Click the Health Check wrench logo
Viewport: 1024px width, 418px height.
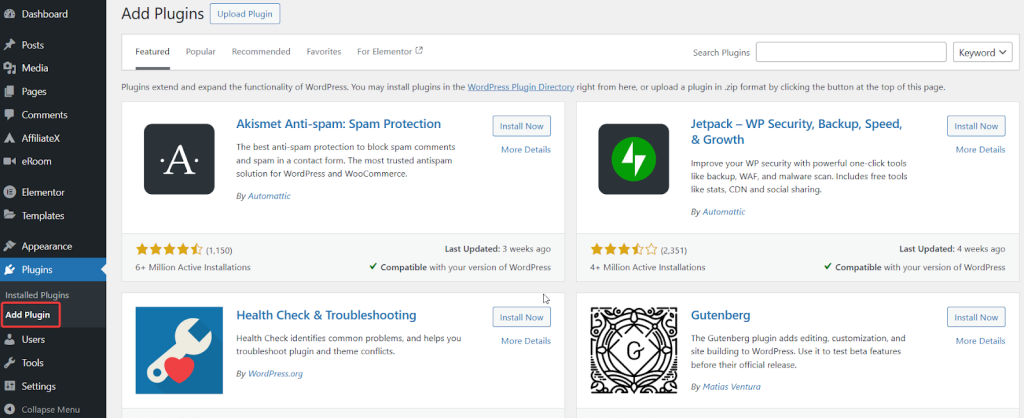tap(179, 350)
